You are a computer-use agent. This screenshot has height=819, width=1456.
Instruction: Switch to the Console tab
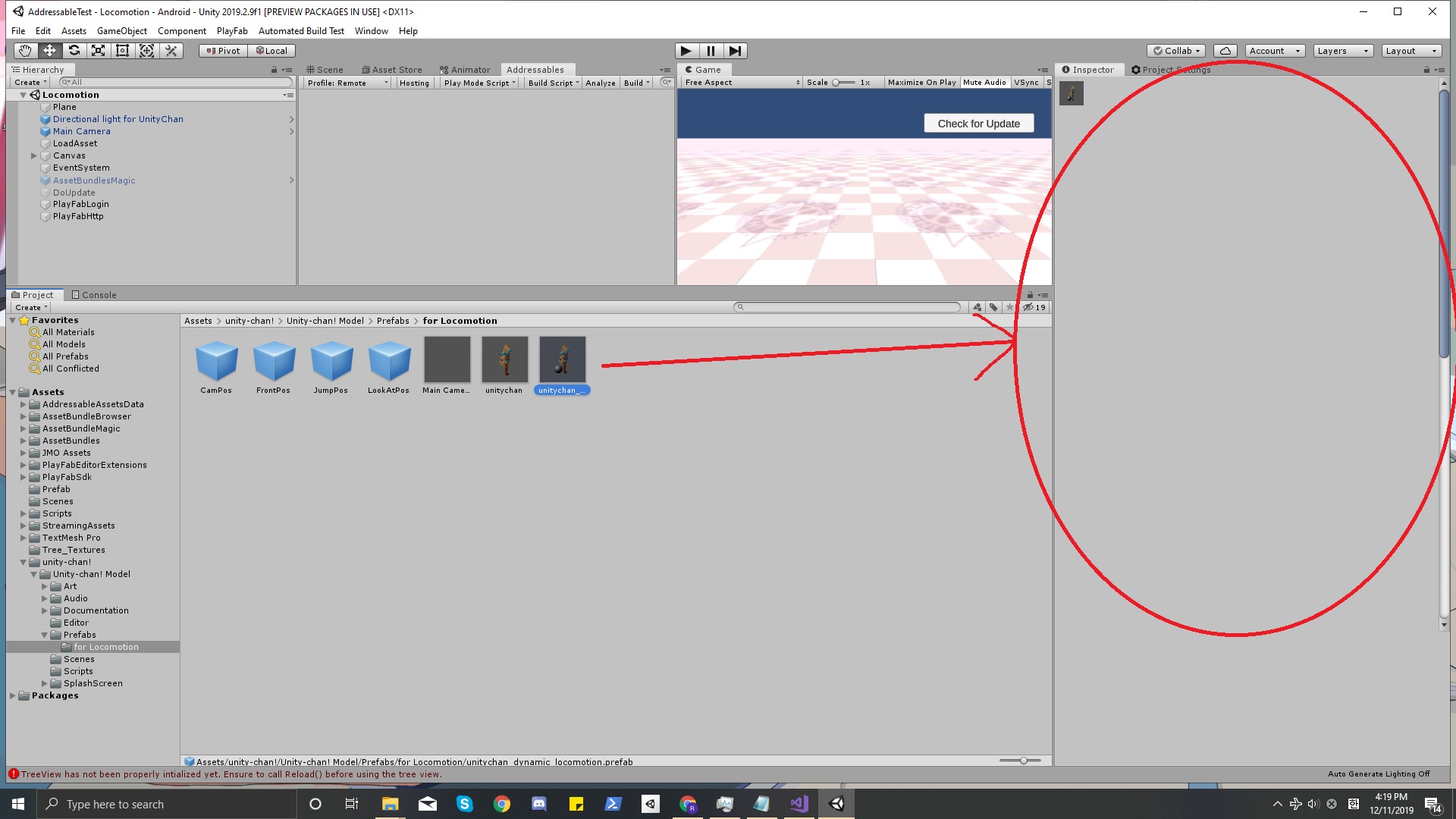click(94, 295)
